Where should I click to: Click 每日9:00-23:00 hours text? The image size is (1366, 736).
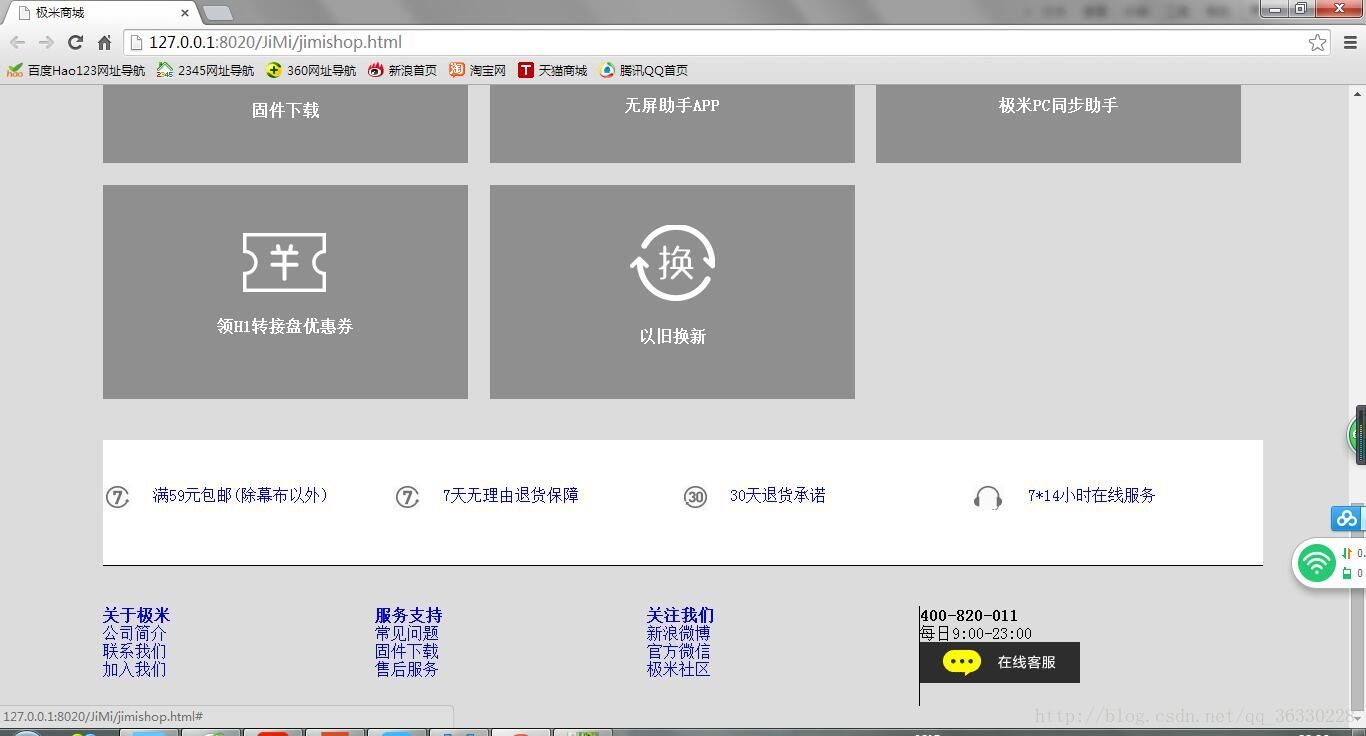976,633
